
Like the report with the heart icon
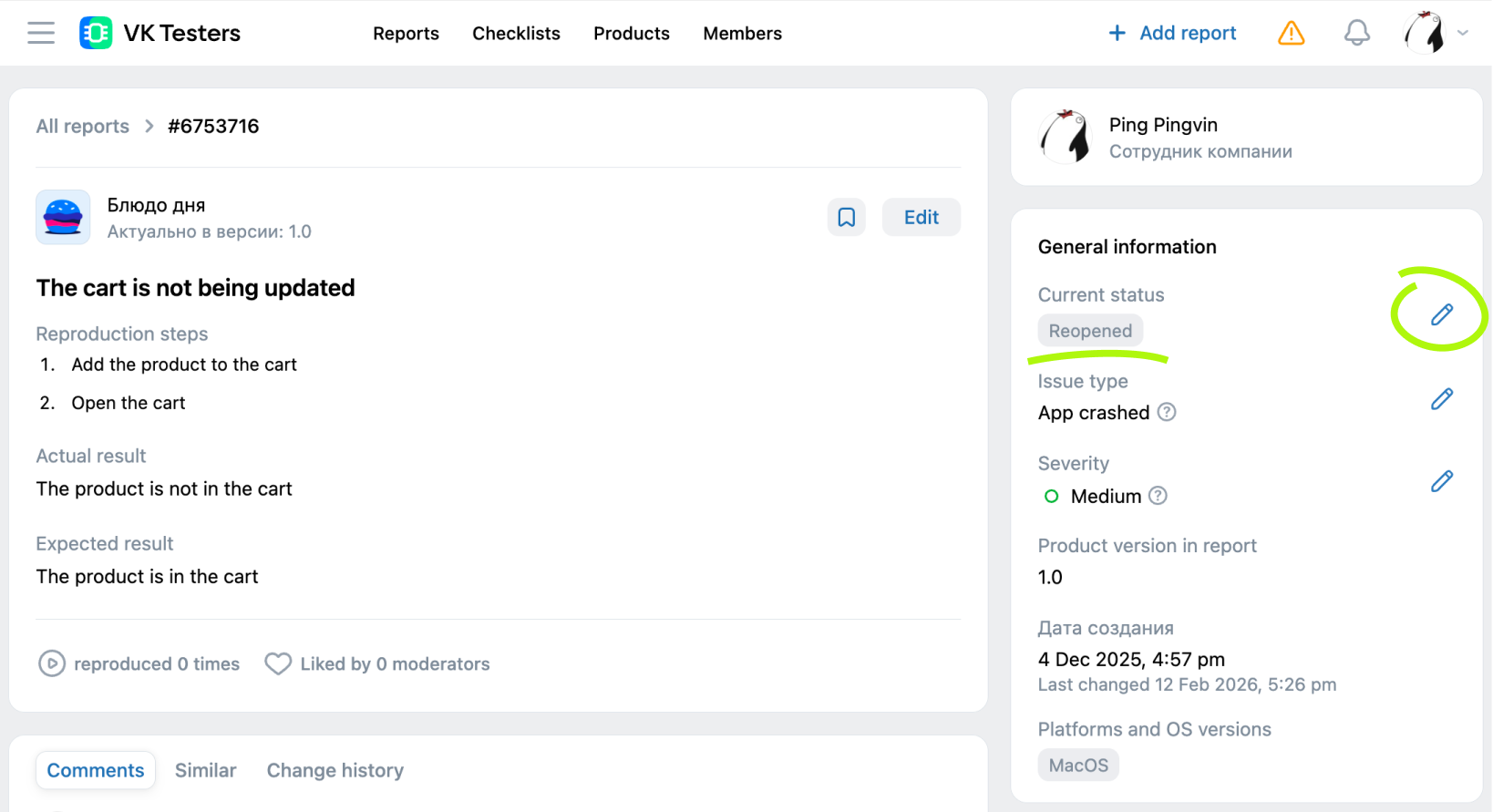click(x=278, y=663)
